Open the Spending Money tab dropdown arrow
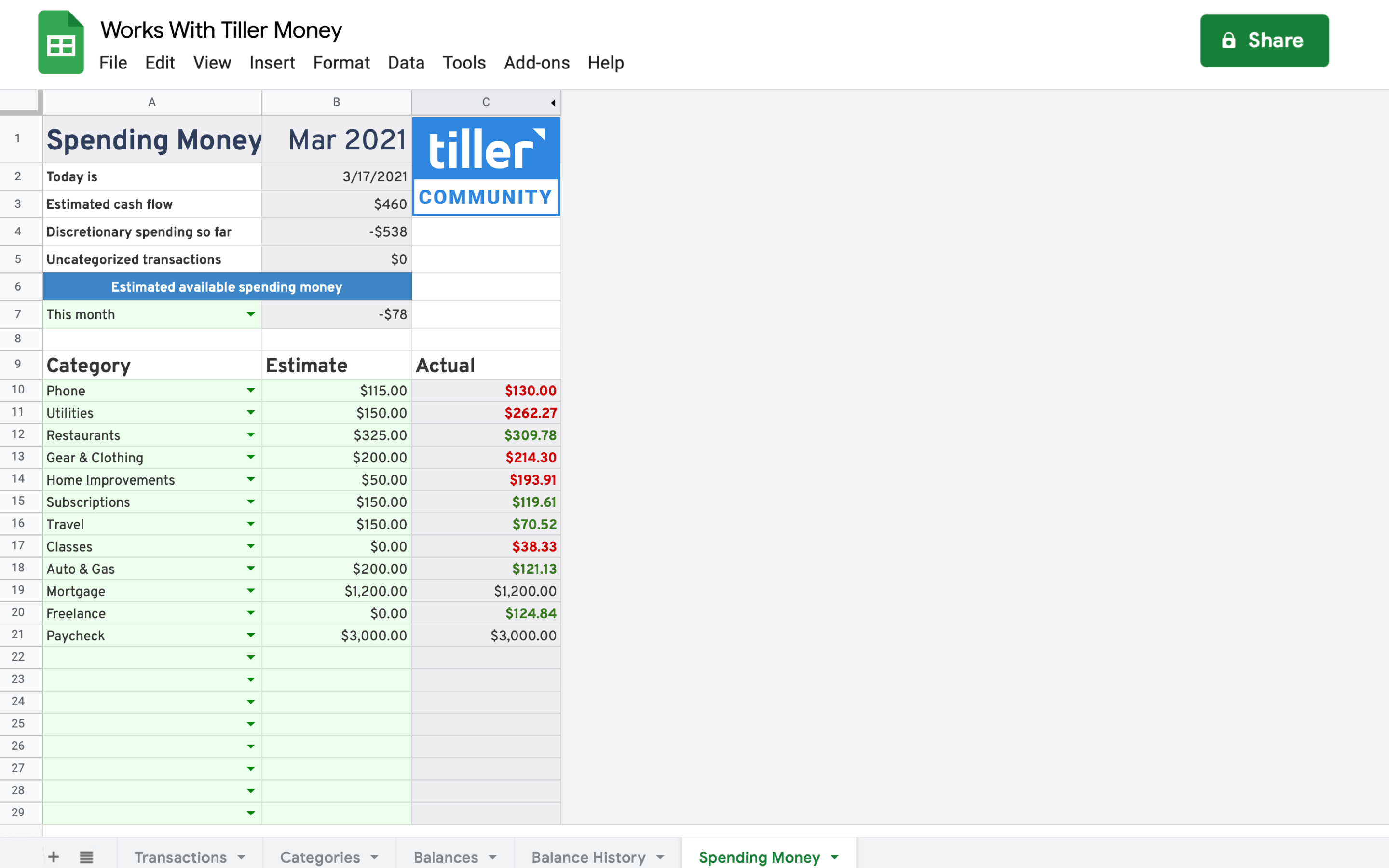The image size is (1389, 868). pyautogui.click(x=834, y=857)
